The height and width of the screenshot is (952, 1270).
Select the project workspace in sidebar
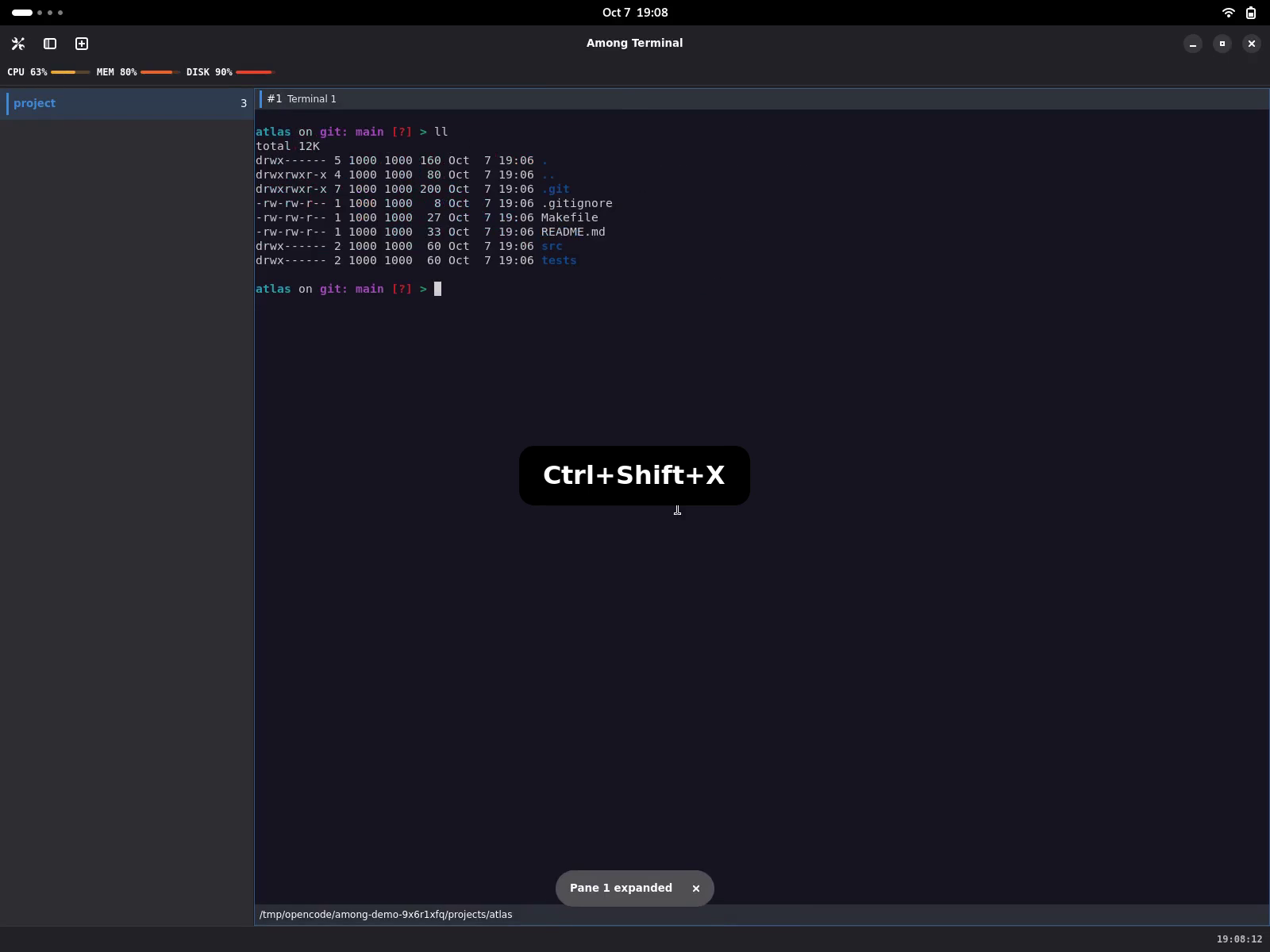pyautogui.click(x=127, y=103)
